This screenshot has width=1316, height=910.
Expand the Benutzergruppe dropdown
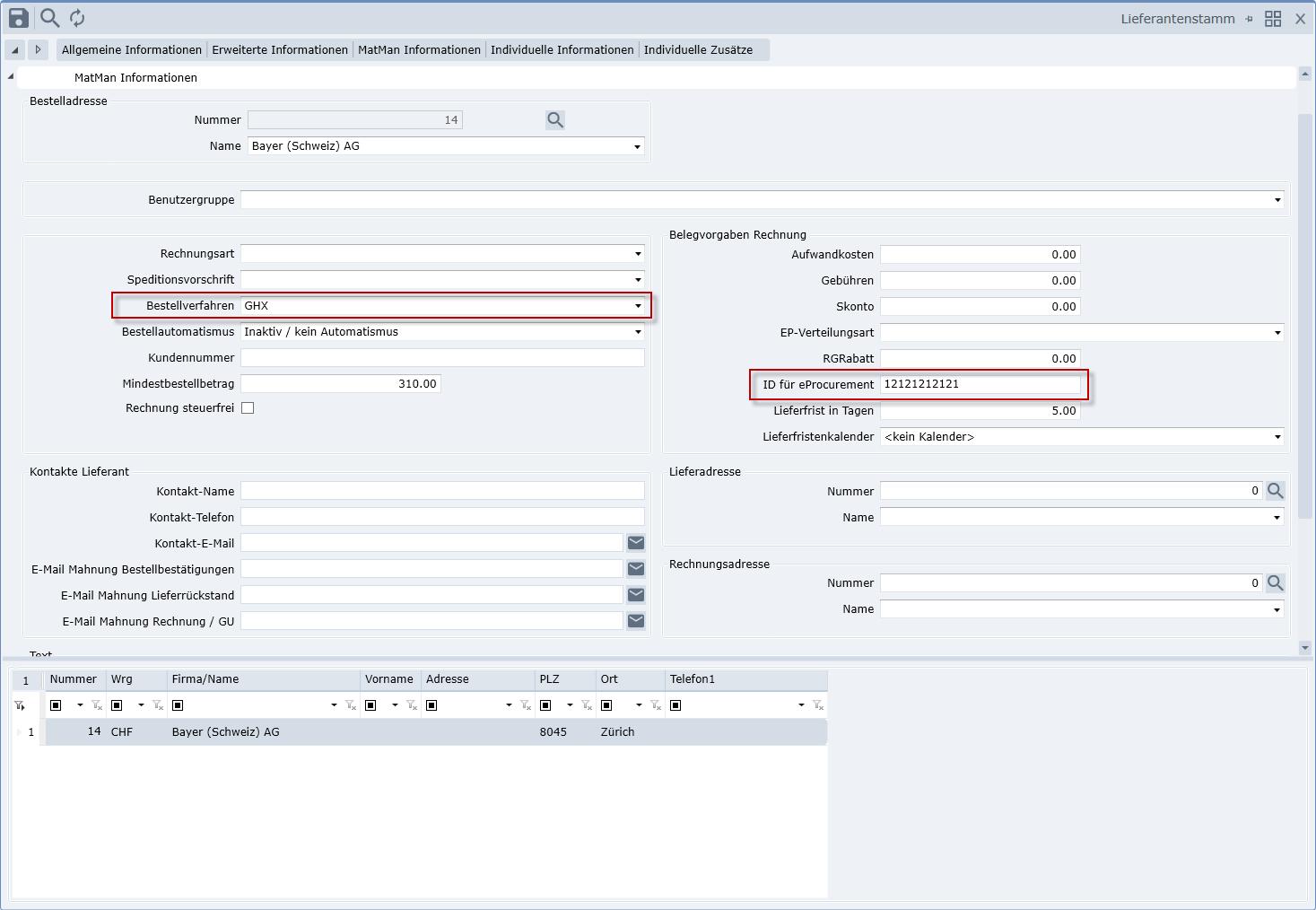tap(1277, 200)
